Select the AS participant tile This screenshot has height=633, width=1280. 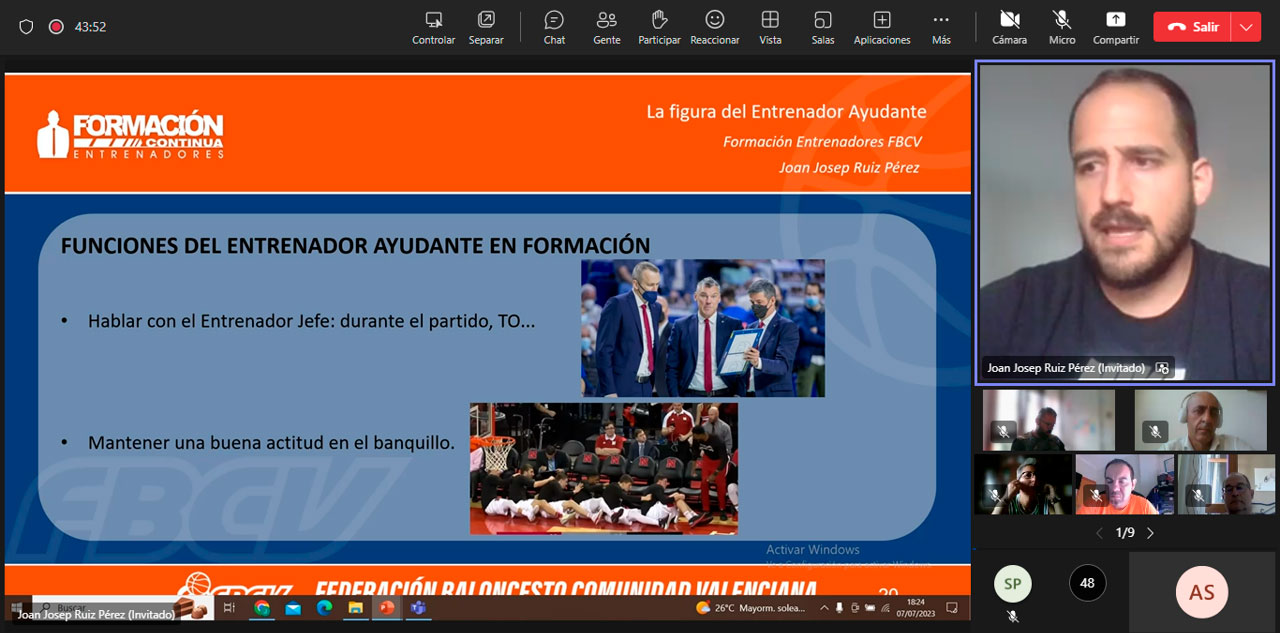(x=1201, y=592)
